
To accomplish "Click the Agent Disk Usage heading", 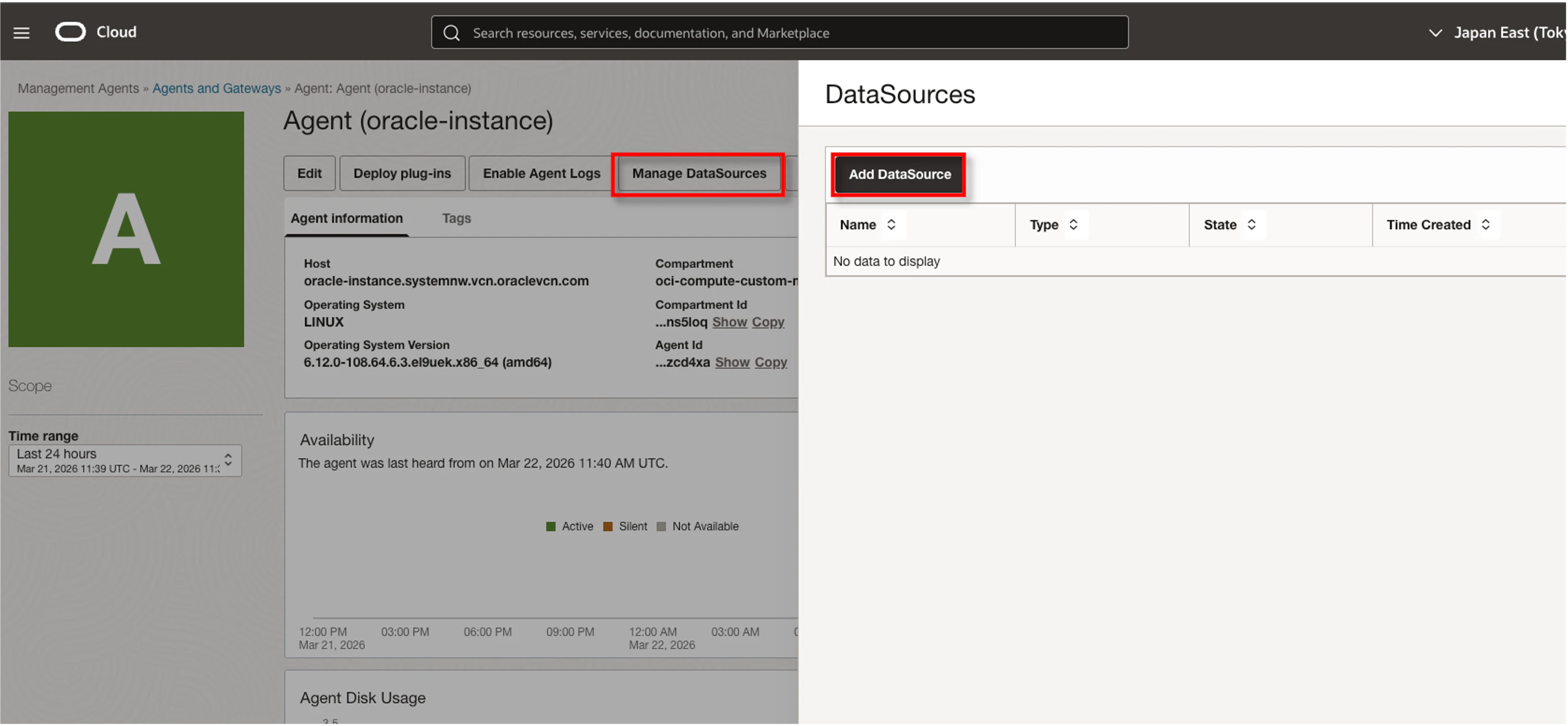I will point(362,698).
